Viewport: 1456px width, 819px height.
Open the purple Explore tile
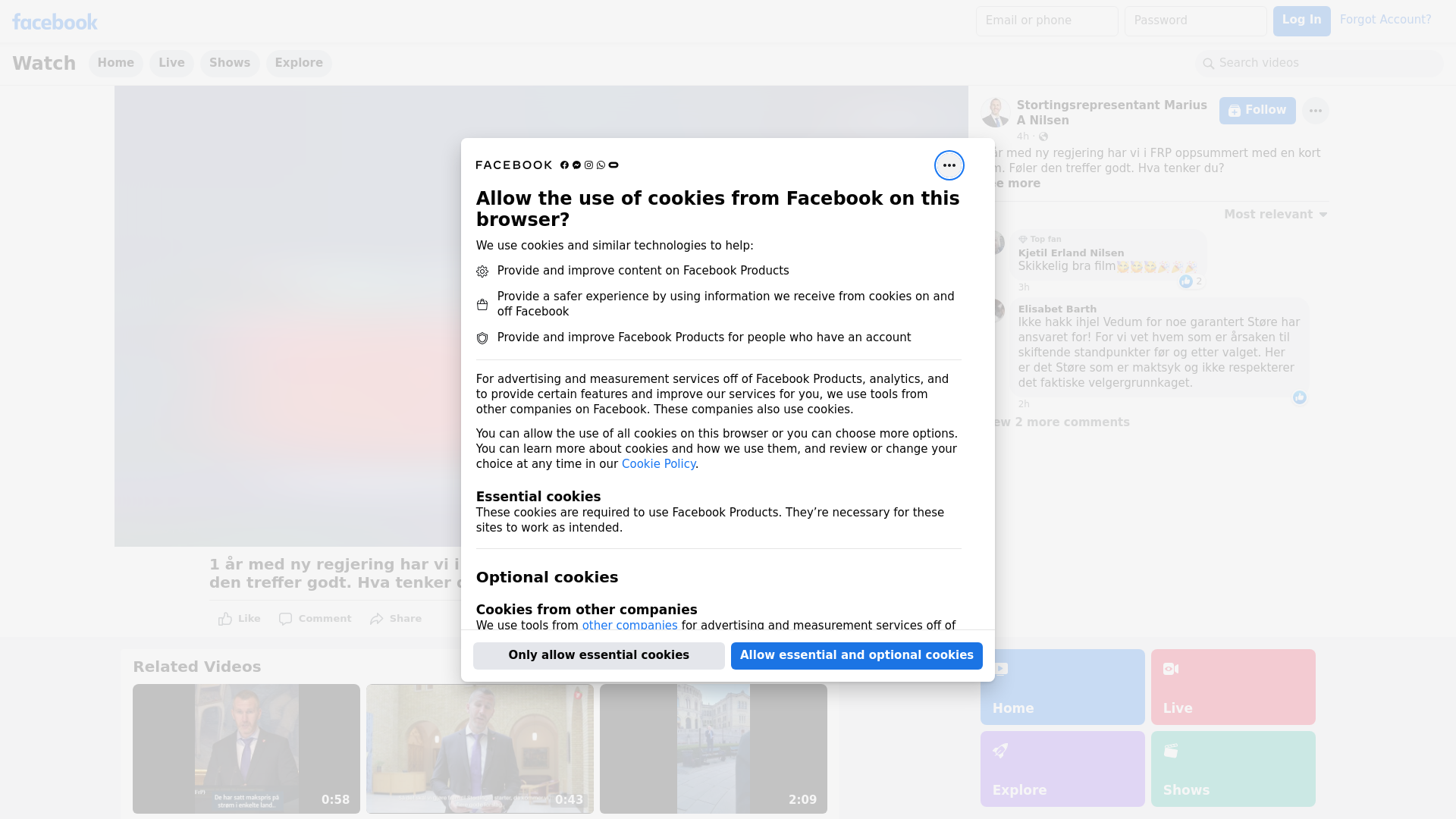pos(1062,769)
